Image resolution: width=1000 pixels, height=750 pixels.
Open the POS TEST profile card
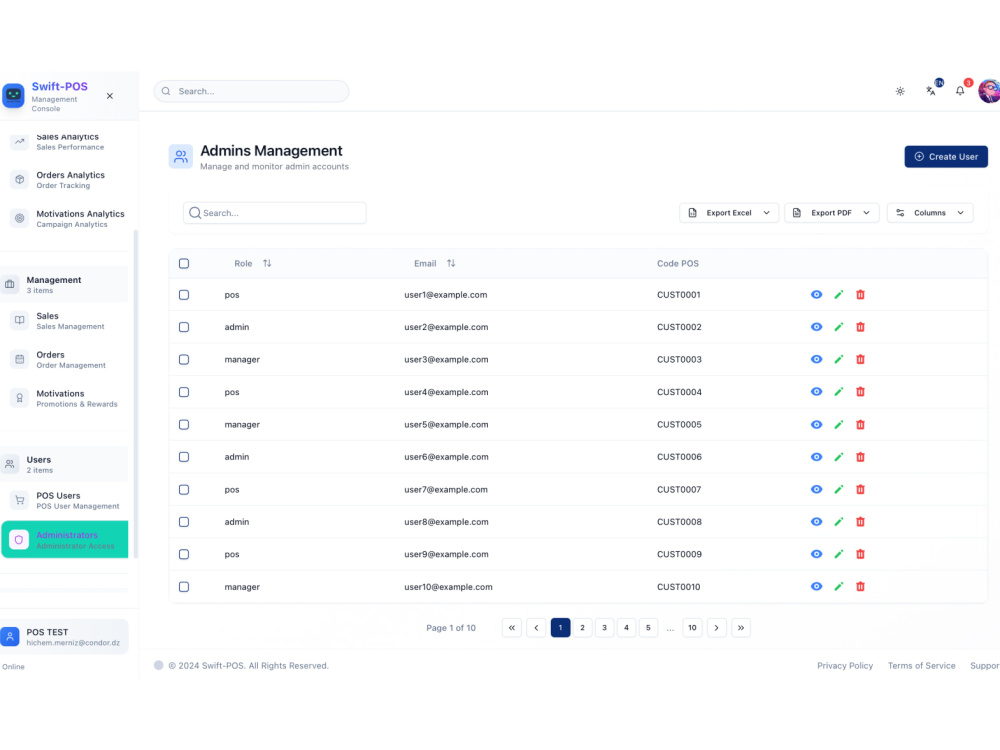click(x=64, y=637)
